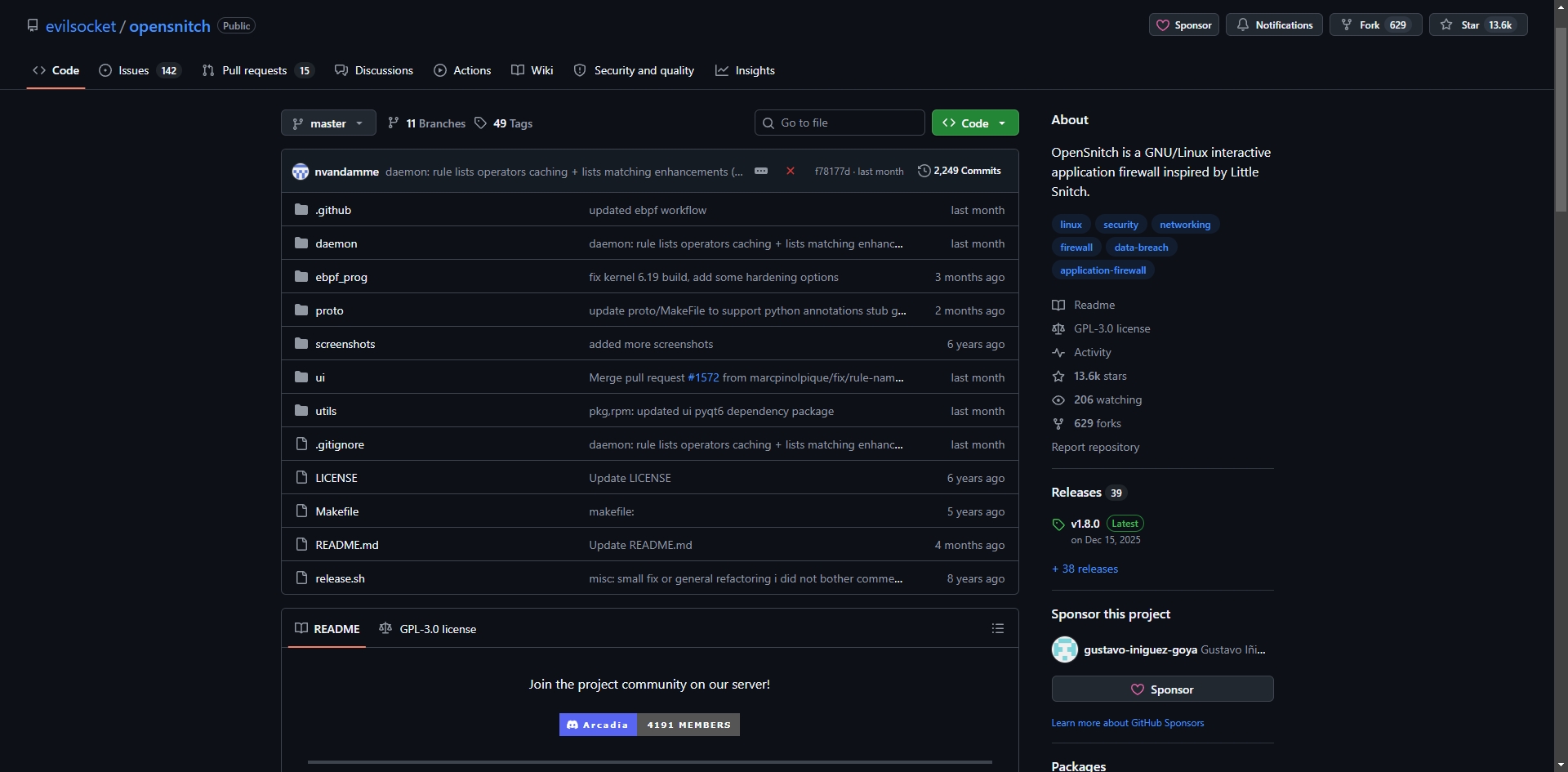Open the Code tab
The height and width of the screenshot is (772, 1568).
click(x=56, y=70)
